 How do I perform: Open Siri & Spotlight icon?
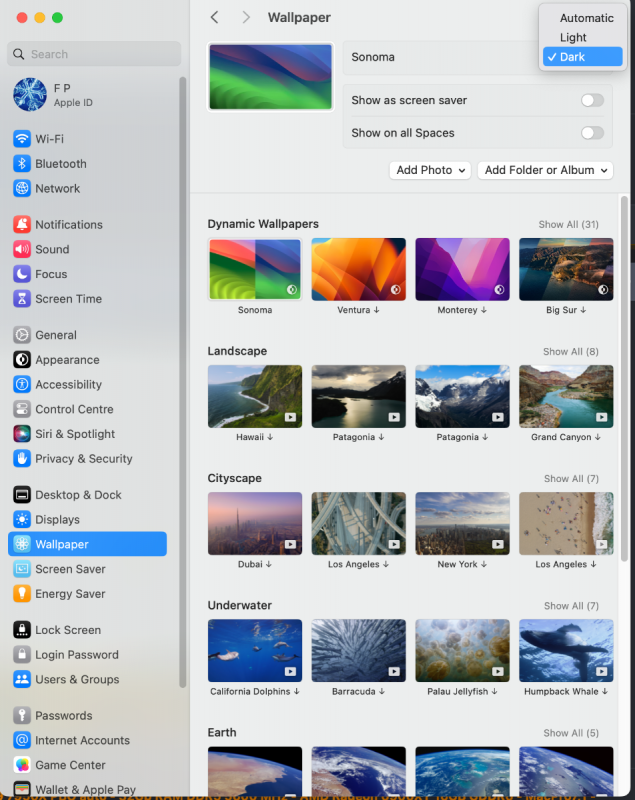[x=22, y=434]
